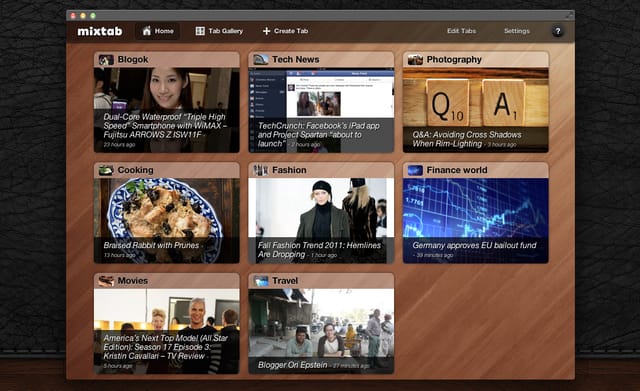This screenshot has width=640, height=391.
Task: Click the Fashion header icon
Action: pos(261,170)
